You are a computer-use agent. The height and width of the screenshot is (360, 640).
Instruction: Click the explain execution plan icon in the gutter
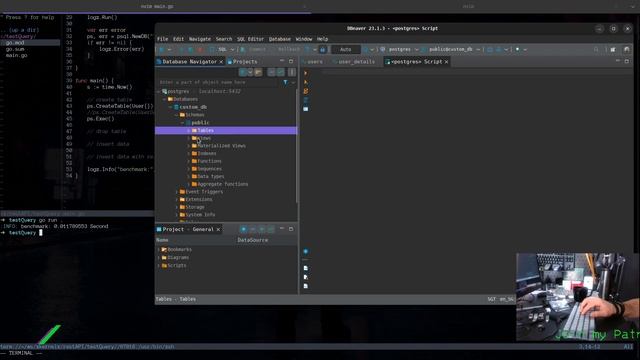tap(306, 100)
